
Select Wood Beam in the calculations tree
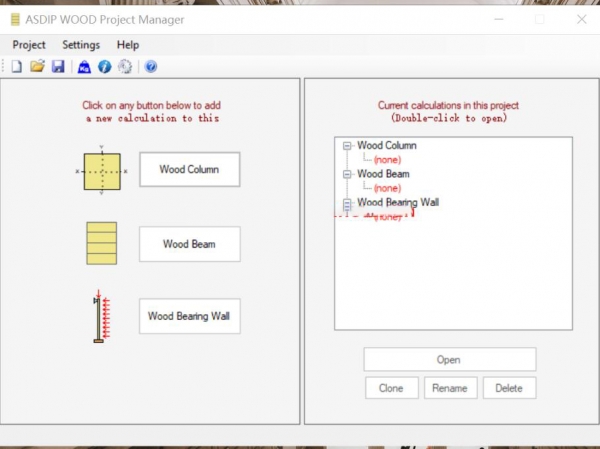coord(383,174)
